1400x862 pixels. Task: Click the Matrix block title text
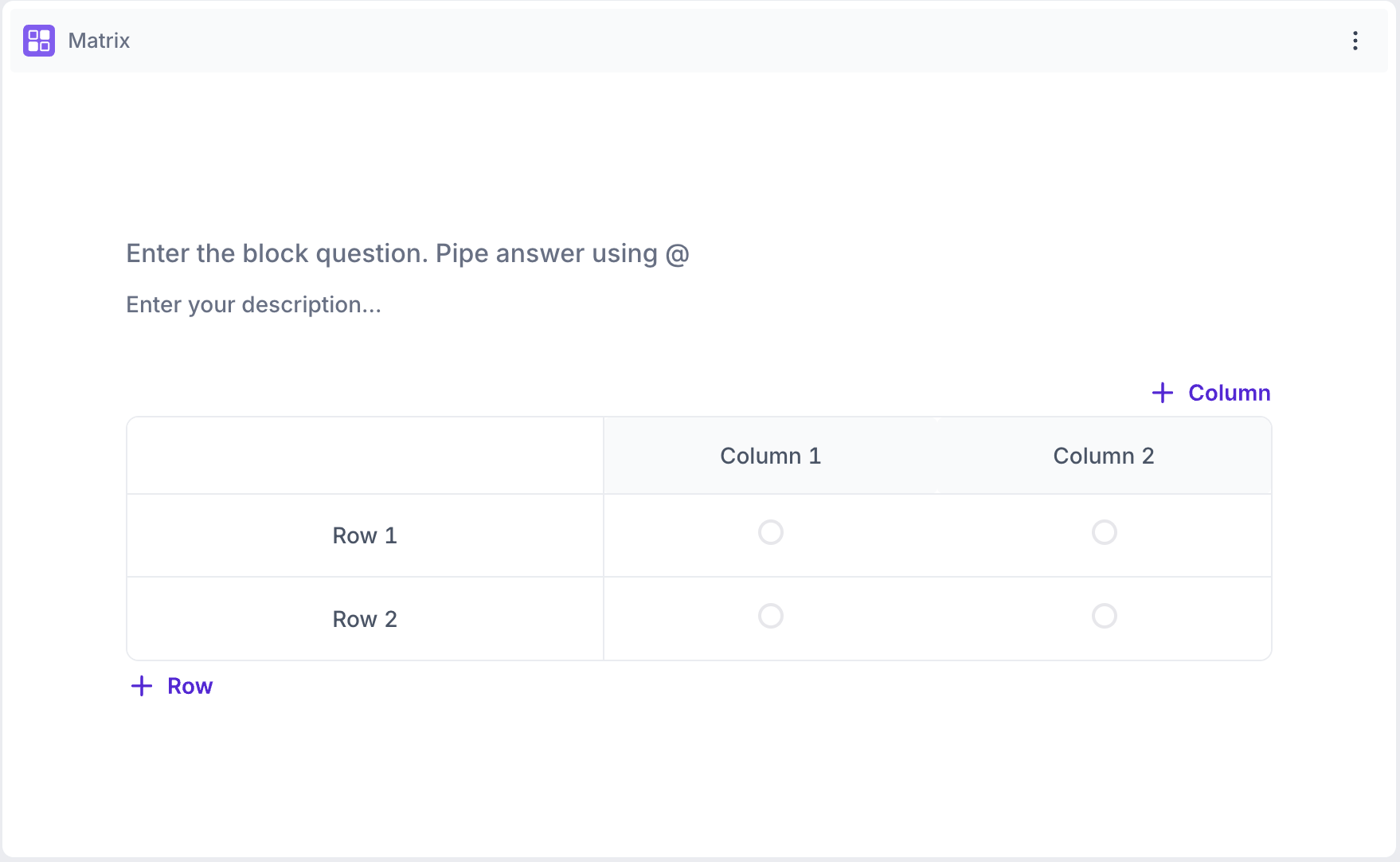point(99,41)
